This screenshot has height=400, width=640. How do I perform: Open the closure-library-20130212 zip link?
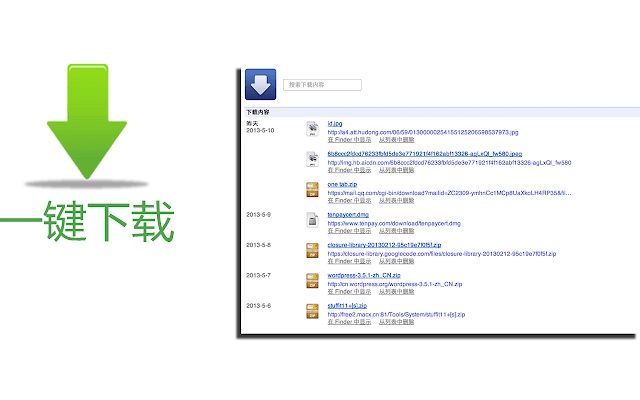(x=384, y=245)
